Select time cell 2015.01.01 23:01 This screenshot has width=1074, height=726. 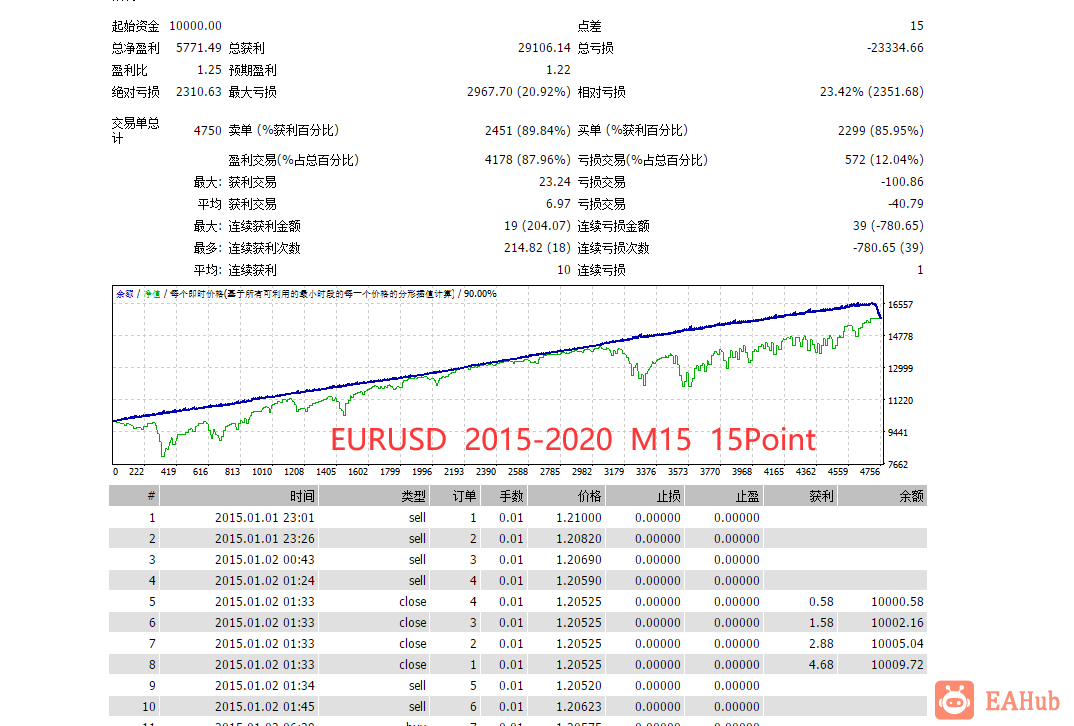(264, 518)
